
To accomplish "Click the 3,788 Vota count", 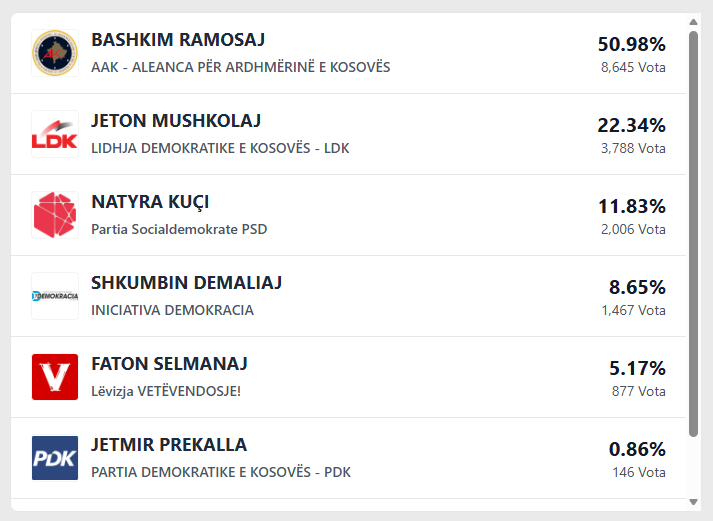I will coord(633,148).
